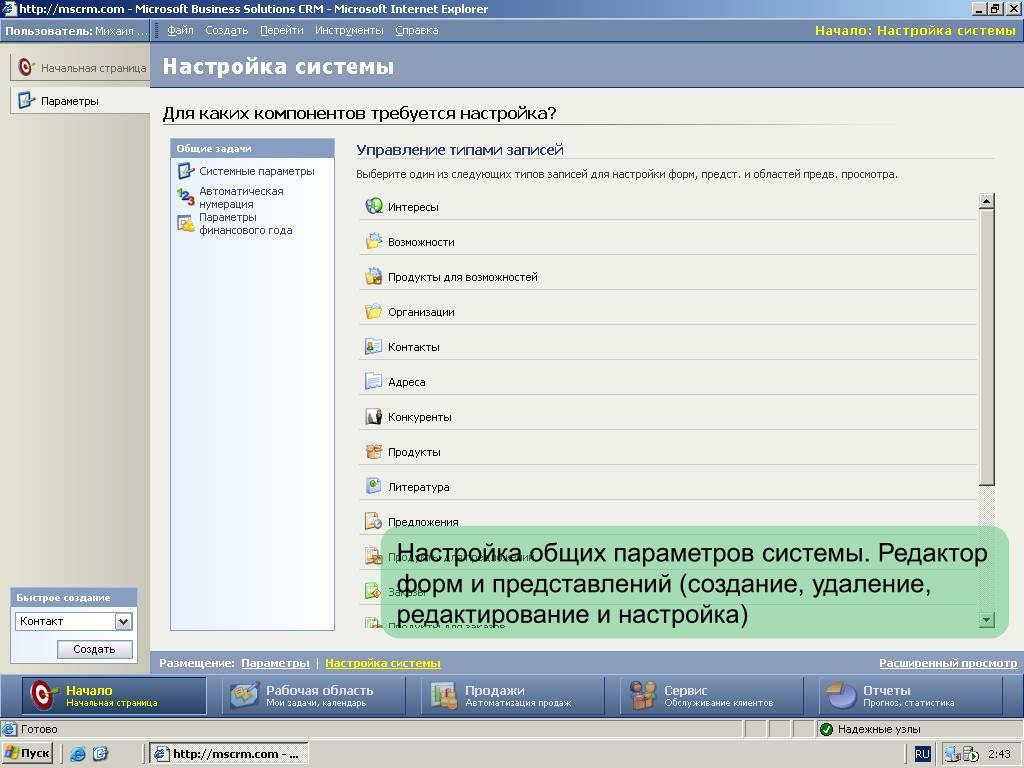This screenshot has width=1024, height=768.
Task: Click the record list scrollbar thumb
Action: click(986, 347)
